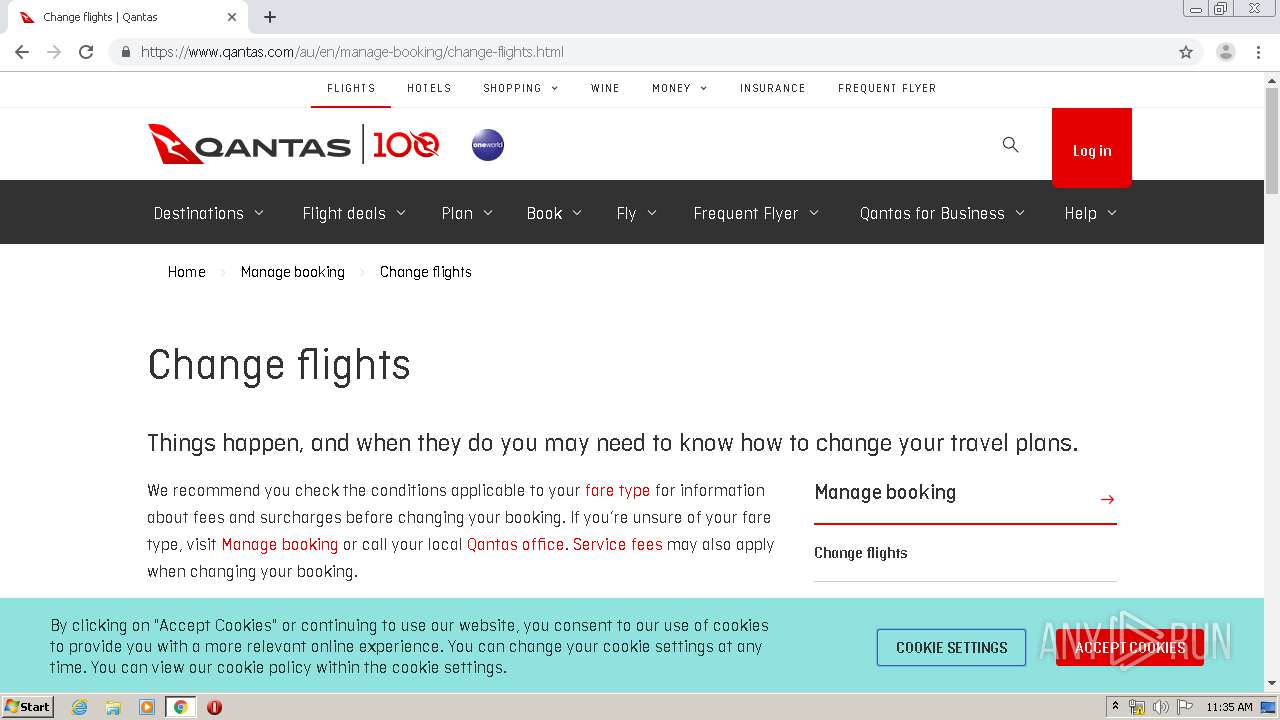Launch Internet Explorer from the taskbar
1280x720 pixels.
click(79, 707)
